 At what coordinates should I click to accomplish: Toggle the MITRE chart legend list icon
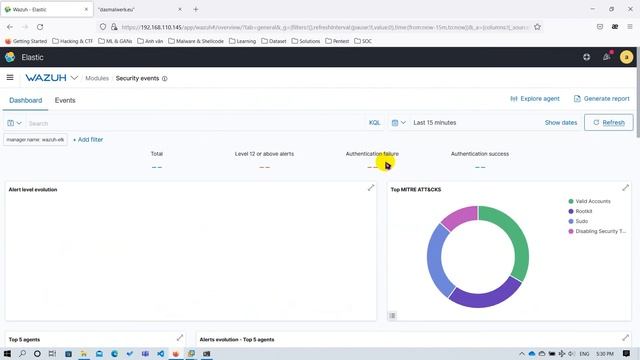(392, 316)
